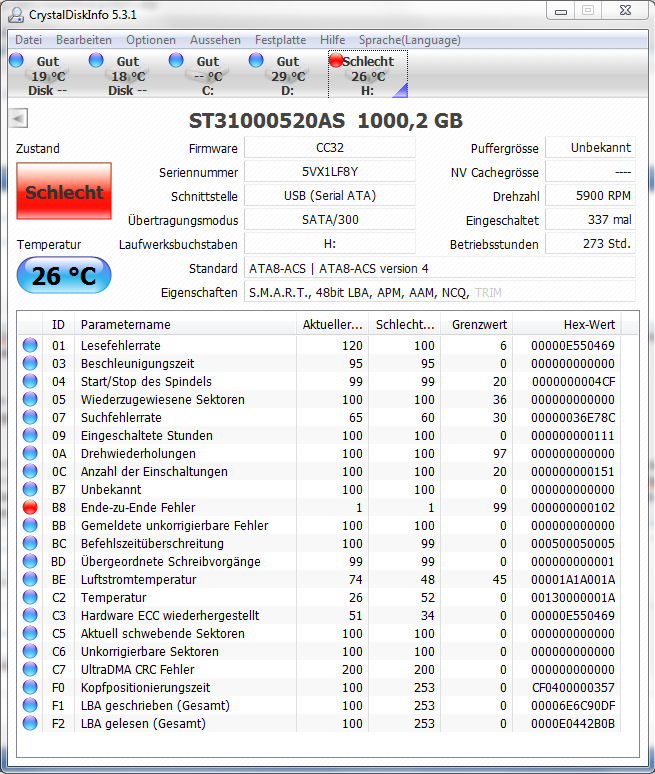Click the blue status dot for Temperatur row C2

(30, 597)
